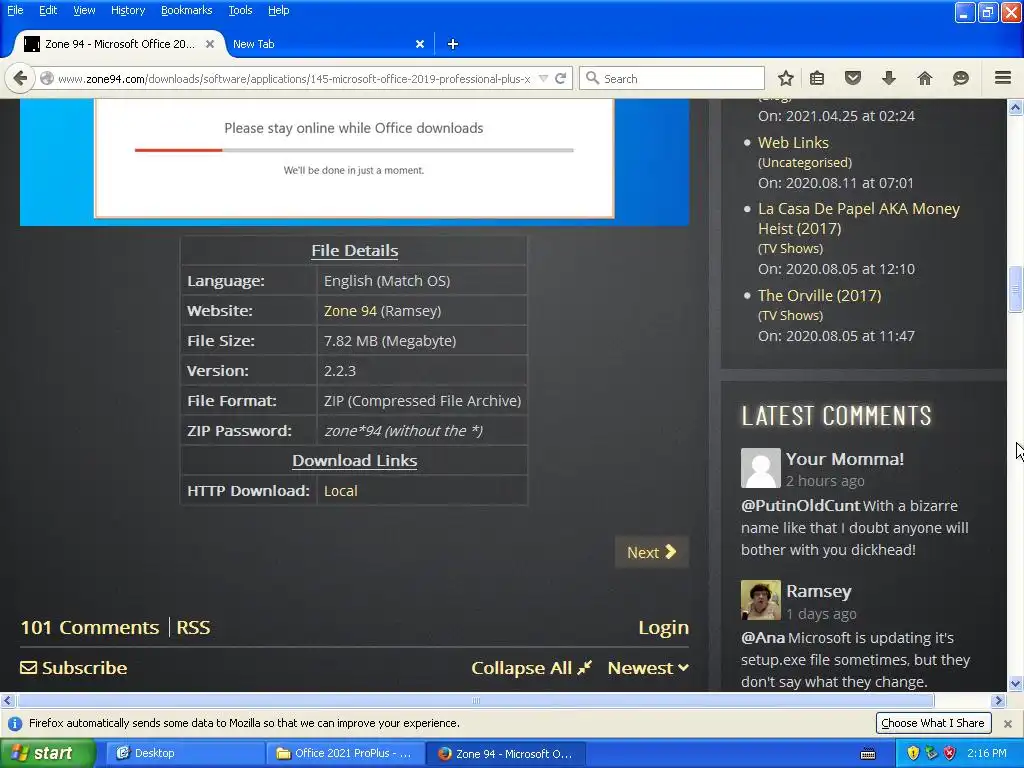Save to Pocket icon
Image resolution: width=1024 pixels, height=768 pixels.
pyautogui.click(x=853, y=78)
